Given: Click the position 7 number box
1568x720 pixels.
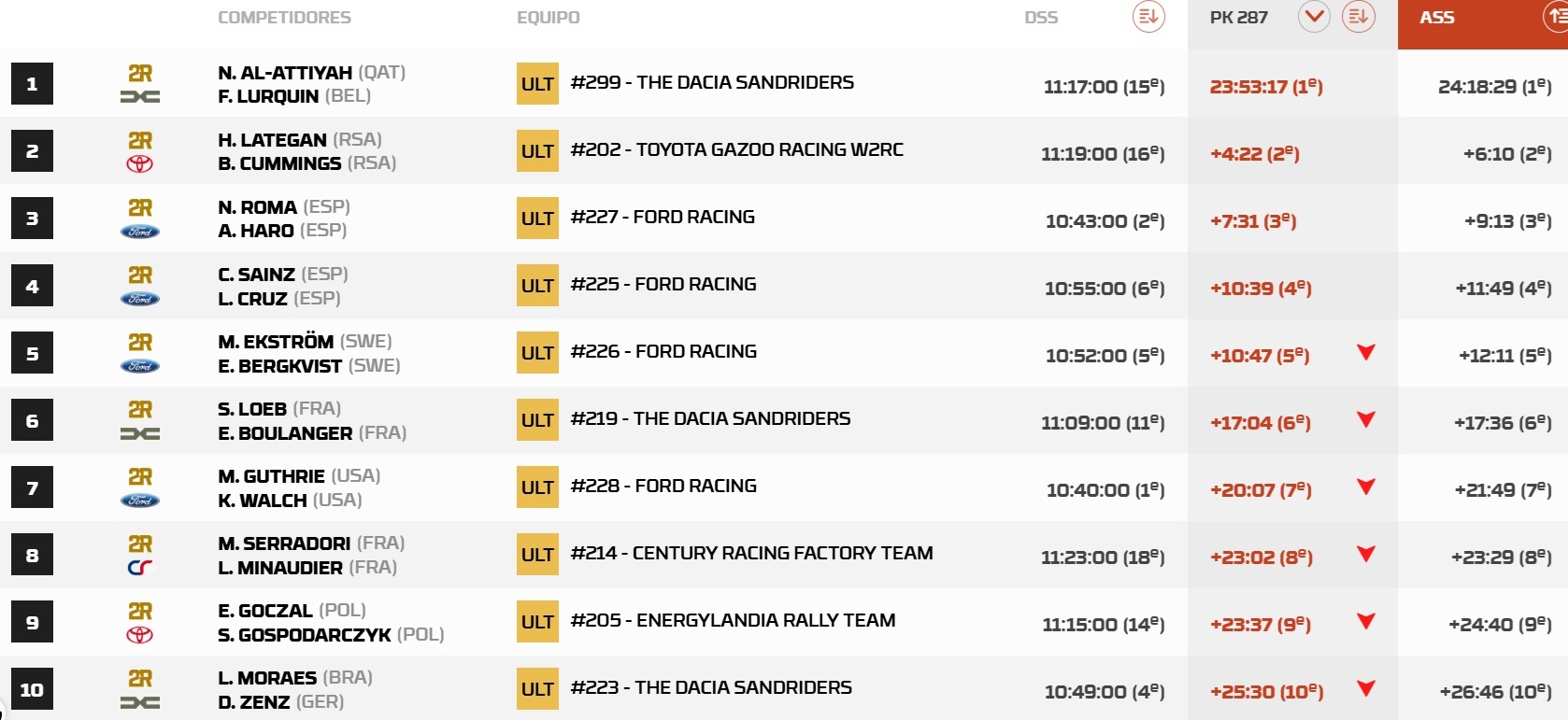Looking at the screenshot, I should click(32, 487).
